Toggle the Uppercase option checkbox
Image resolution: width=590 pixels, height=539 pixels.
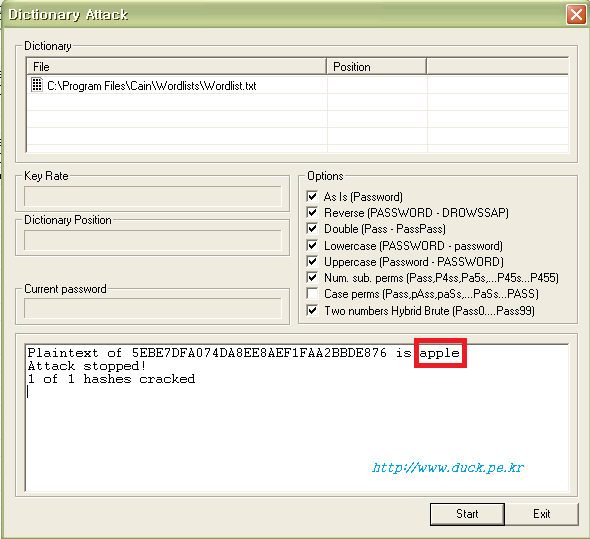click(x=312, y=261)
